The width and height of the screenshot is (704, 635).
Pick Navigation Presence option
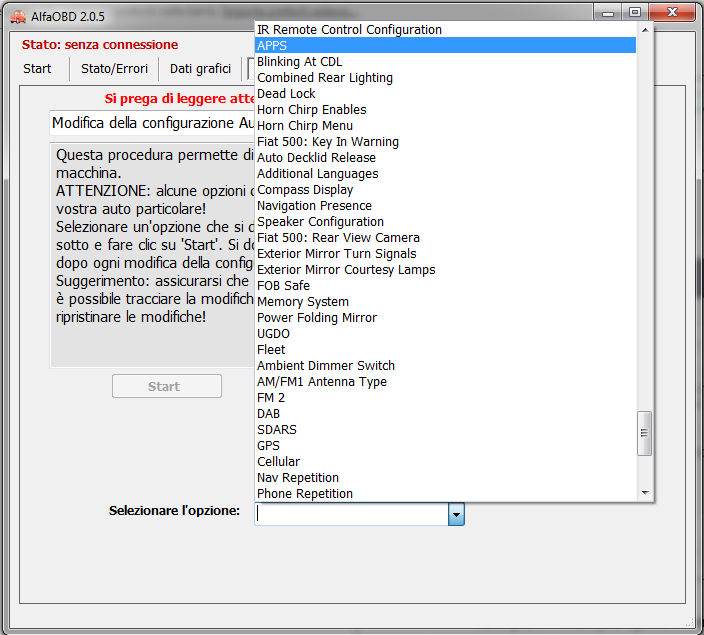445,206
